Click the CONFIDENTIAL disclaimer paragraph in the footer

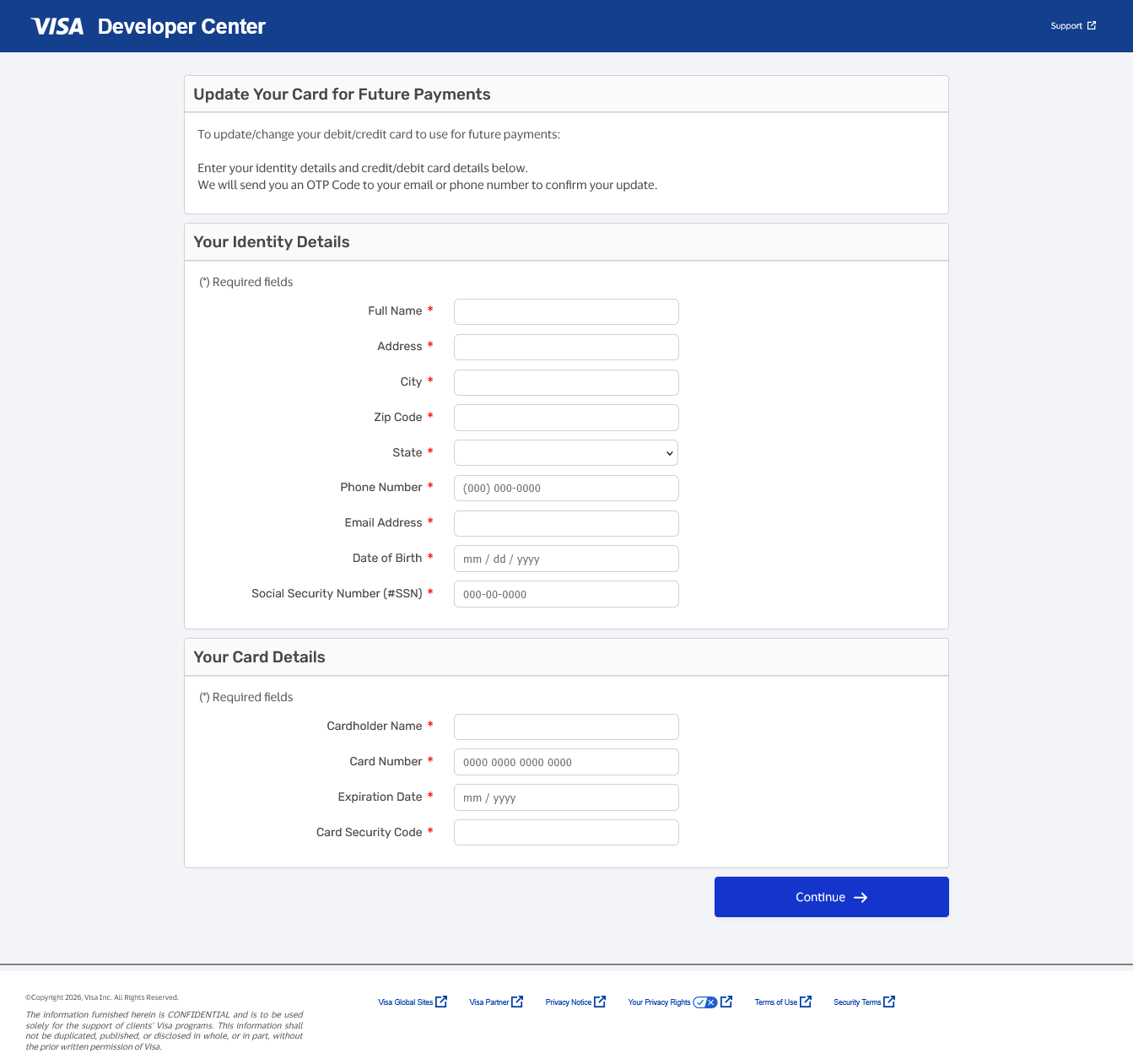[x=165, y=1031]
